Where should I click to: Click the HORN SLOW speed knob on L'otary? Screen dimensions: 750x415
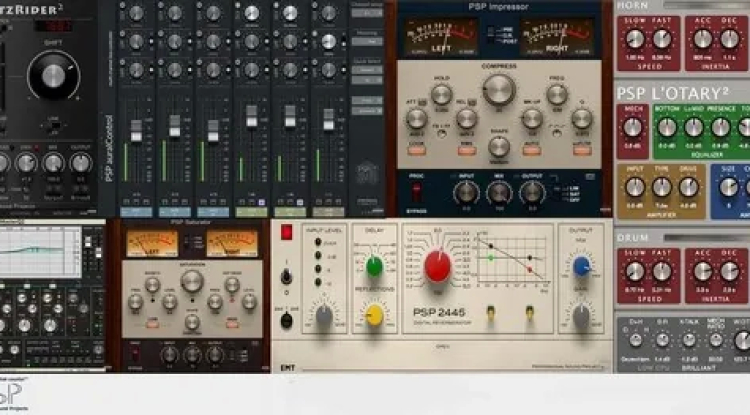click(x=635, y=39)
